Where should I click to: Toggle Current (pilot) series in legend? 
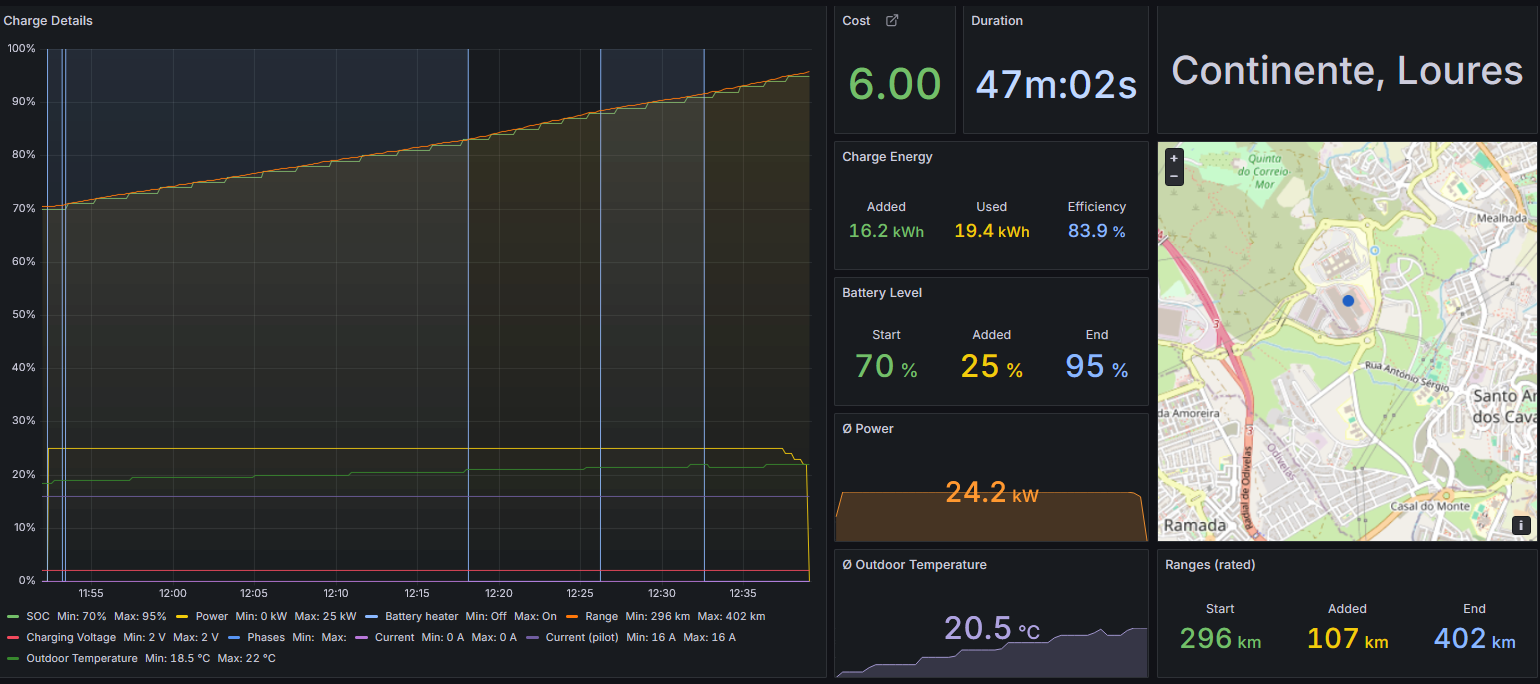point(582,637)
